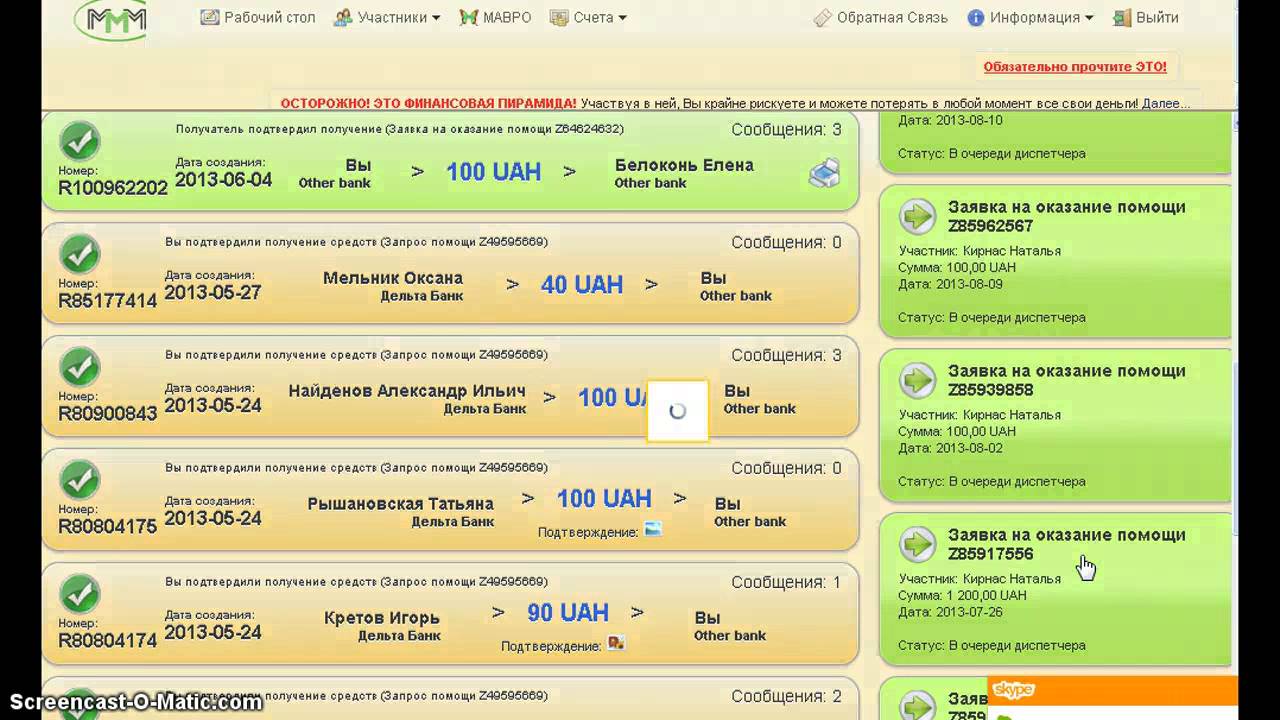
Task: Click the Участники people icon
Action: pyautogui.click(x=343, y=17)
